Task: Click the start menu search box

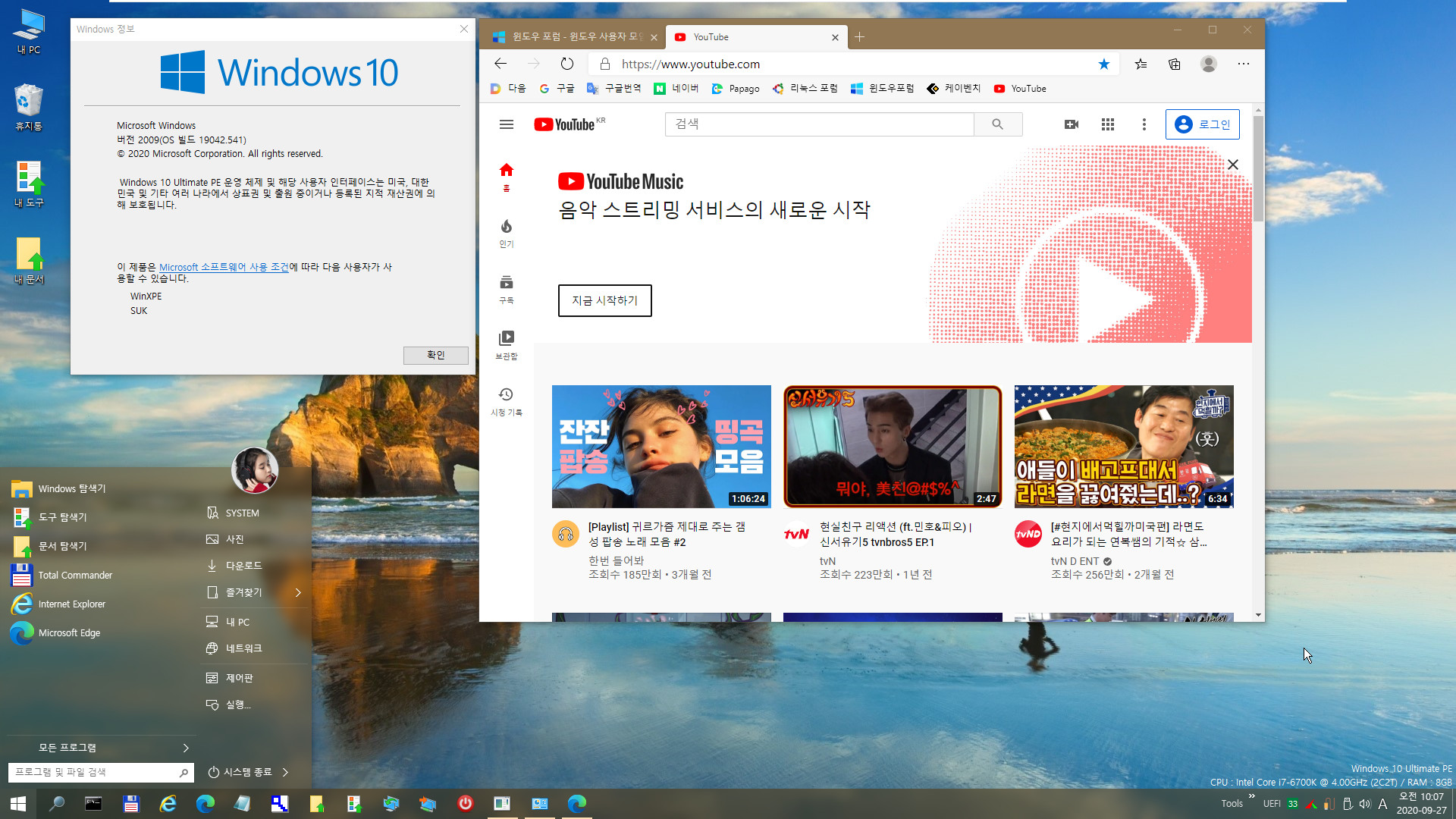Action: tap(100, 772)
